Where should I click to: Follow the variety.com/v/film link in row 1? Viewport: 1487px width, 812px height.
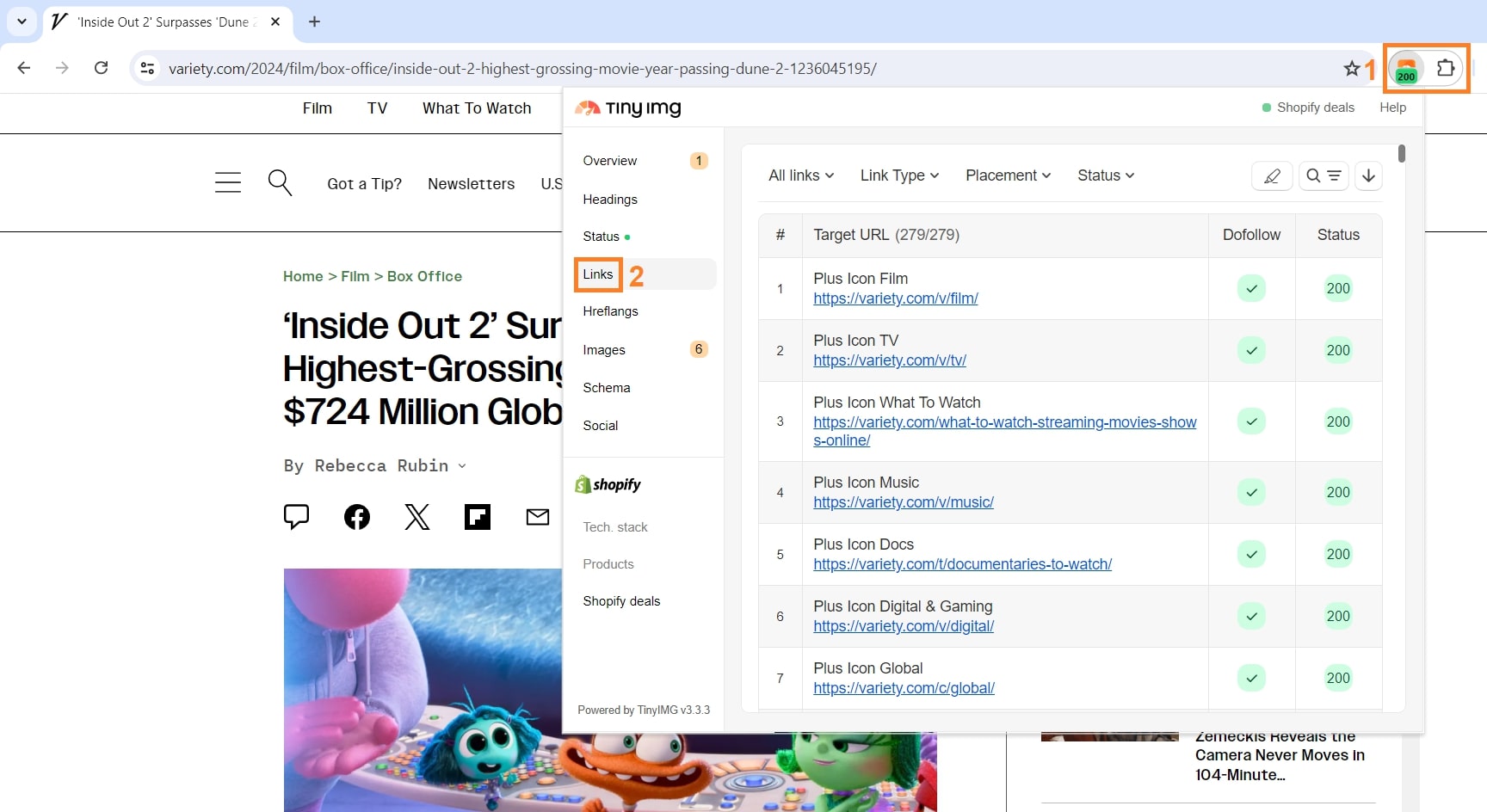(x=895, y=298)
